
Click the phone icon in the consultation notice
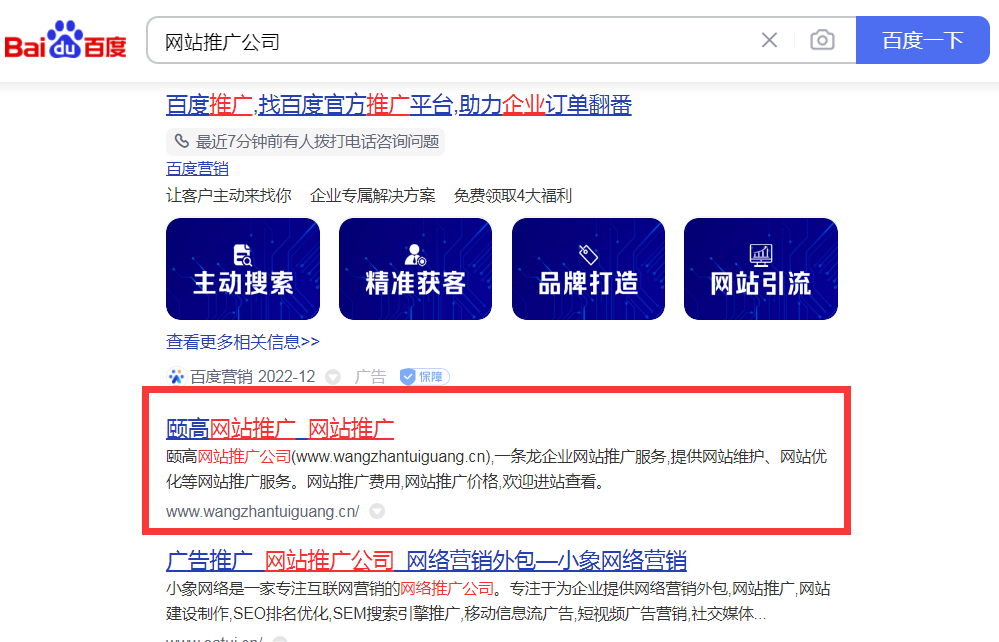[x=182, y=141]
